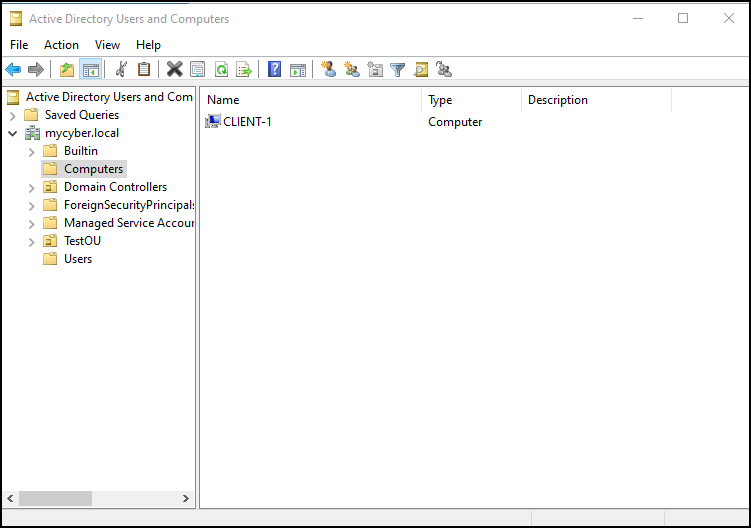Create a new user in current container
This screenshot has width=751, height=528.
click(329, 70)
